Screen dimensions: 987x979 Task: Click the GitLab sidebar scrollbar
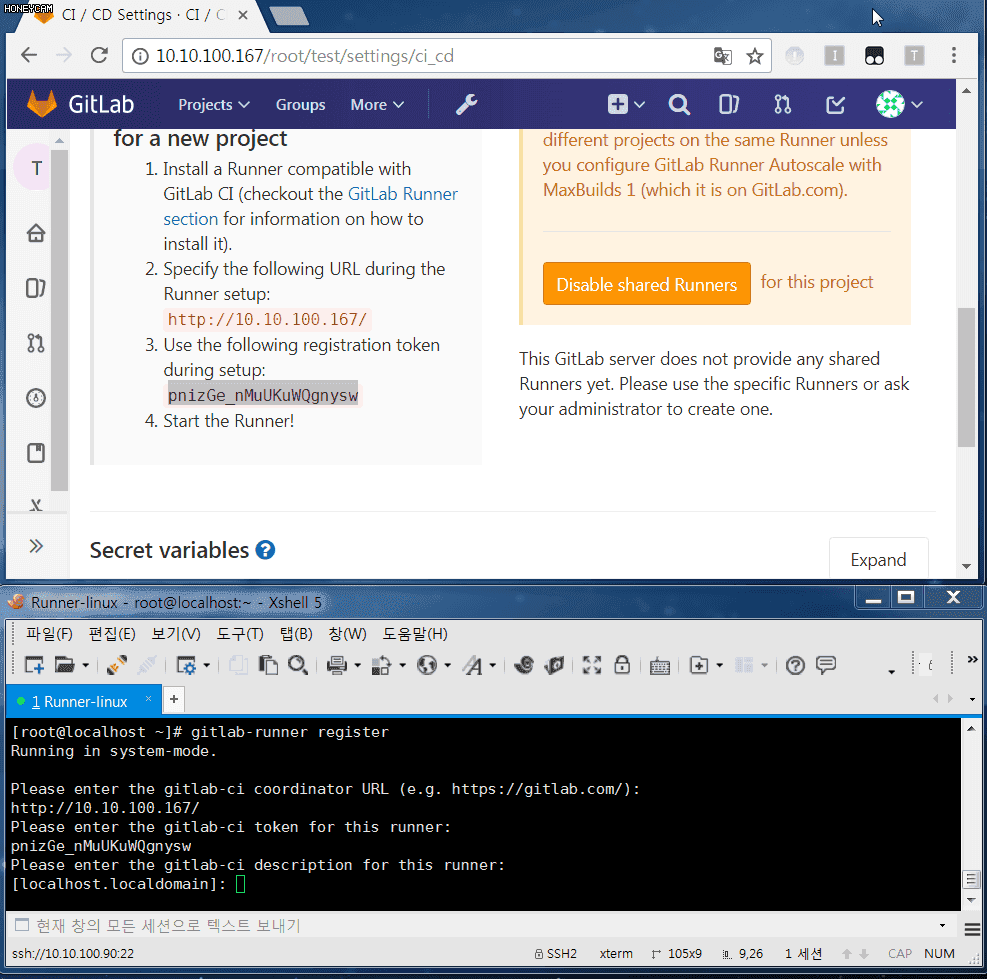pyautogui.click(x=59, y=320)
